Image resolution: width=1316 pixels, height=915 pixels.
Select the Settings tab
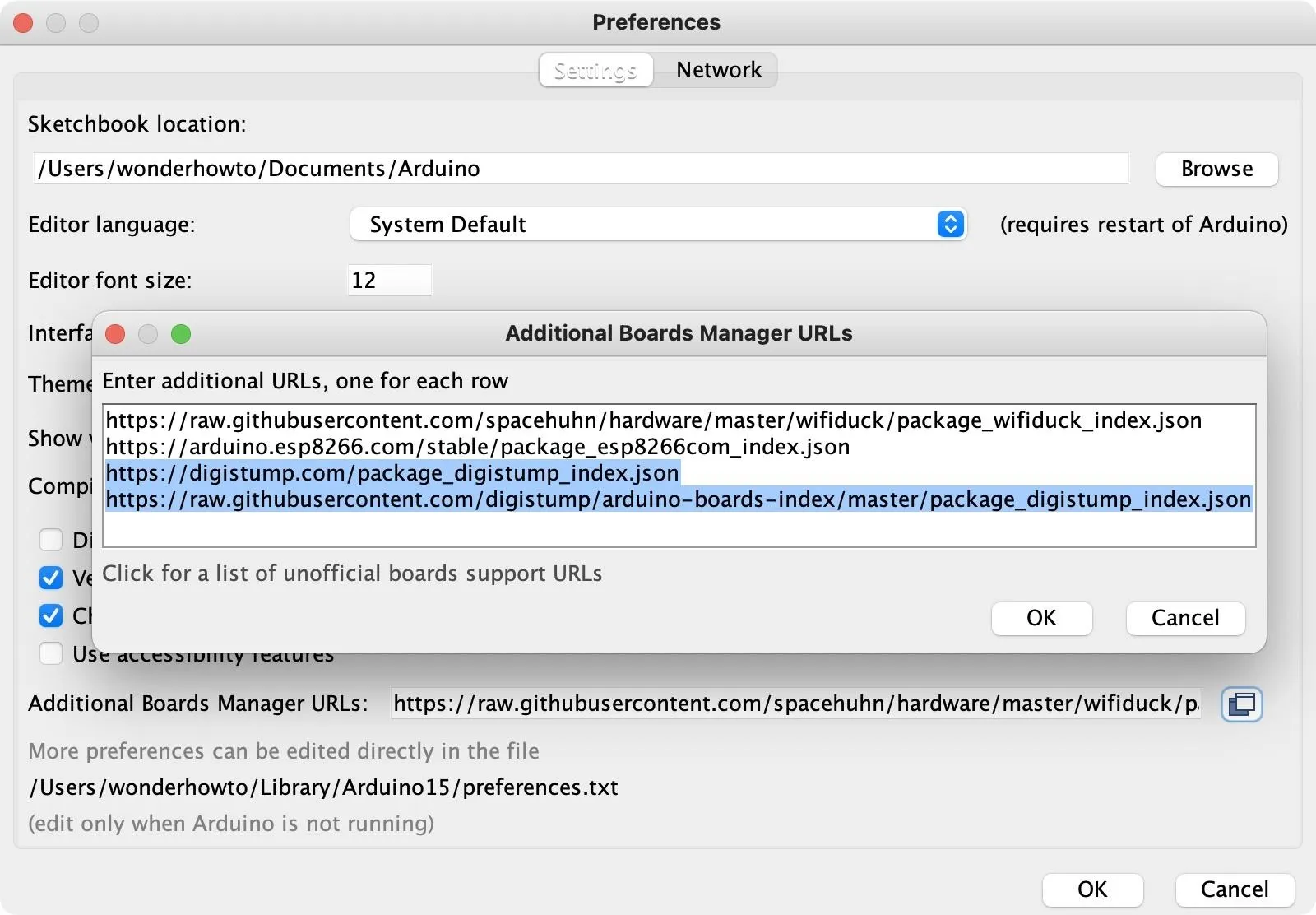coord(595,70)
